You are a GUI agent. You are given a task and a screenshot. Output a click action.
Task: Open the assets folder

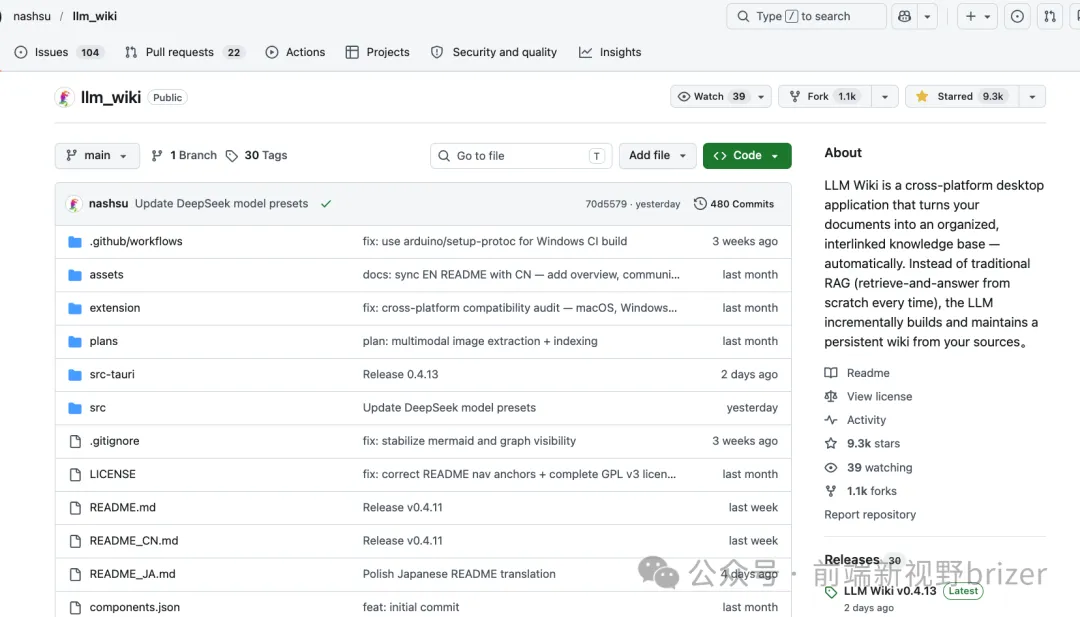(x=106, y=275)
